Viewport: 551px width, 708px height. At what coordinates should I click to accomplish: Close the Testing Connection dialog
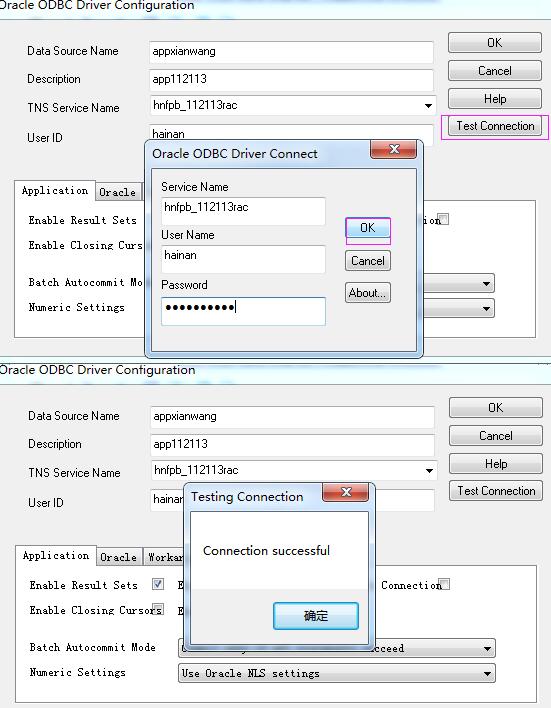pyautogui.click(x=346, y=492)
